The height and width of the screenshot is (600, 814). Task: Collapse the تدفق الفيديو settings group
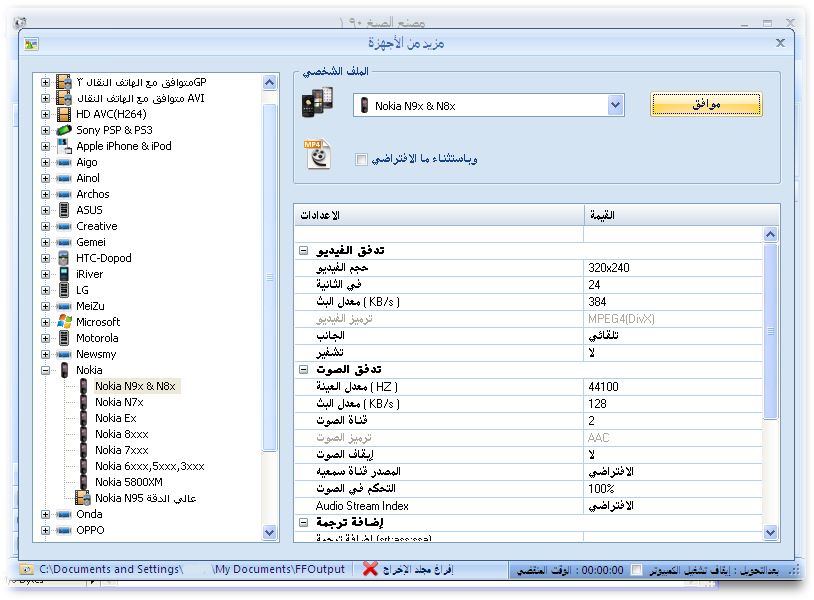click(304, 251)
